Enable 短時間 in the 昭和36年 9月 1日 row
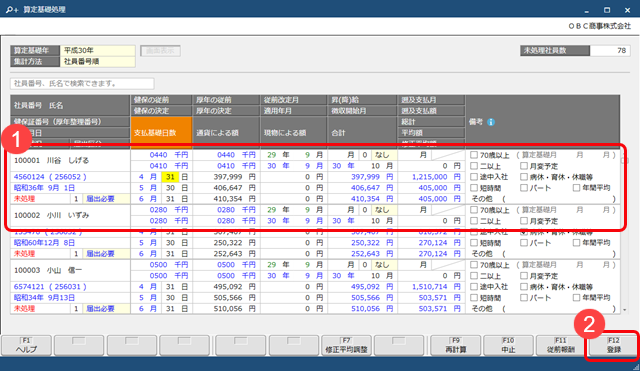The height and width of the screenshot is (372, 640). tap(474, 188)
